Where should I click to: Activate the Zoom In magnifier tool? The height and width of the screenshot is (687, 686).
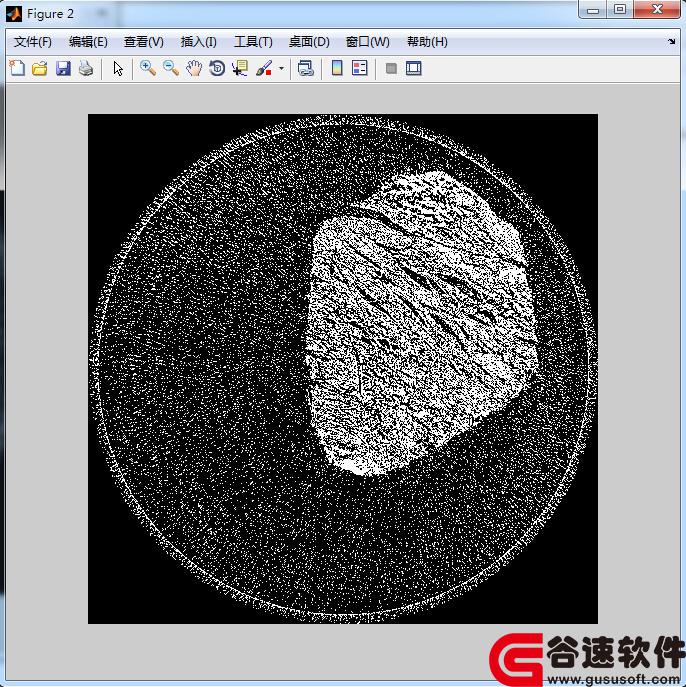pyautogui.click(x=148, y=68)
